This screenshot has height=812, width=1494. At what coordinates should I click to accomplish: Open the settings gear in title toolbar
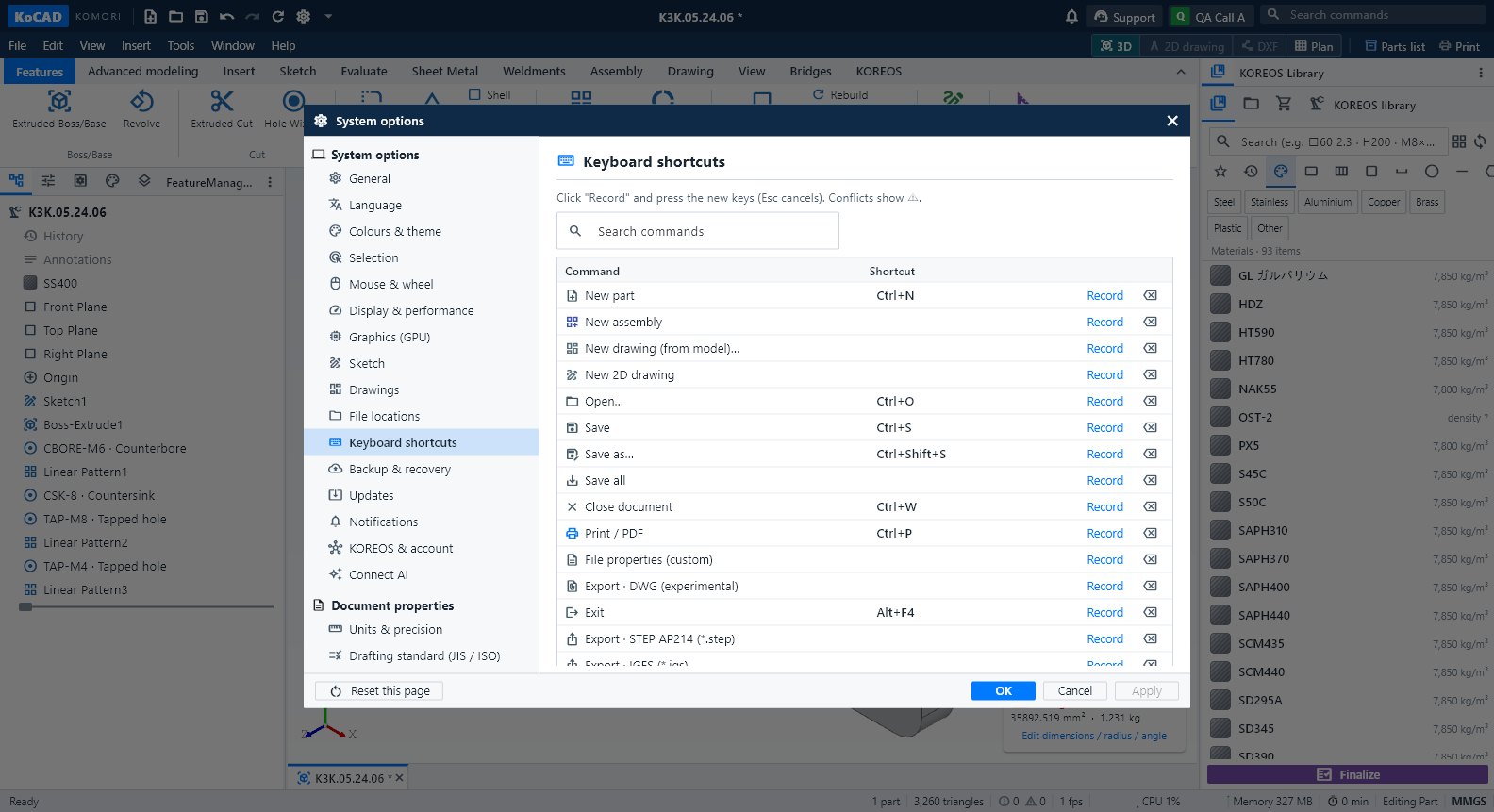(x=303, y=16)
